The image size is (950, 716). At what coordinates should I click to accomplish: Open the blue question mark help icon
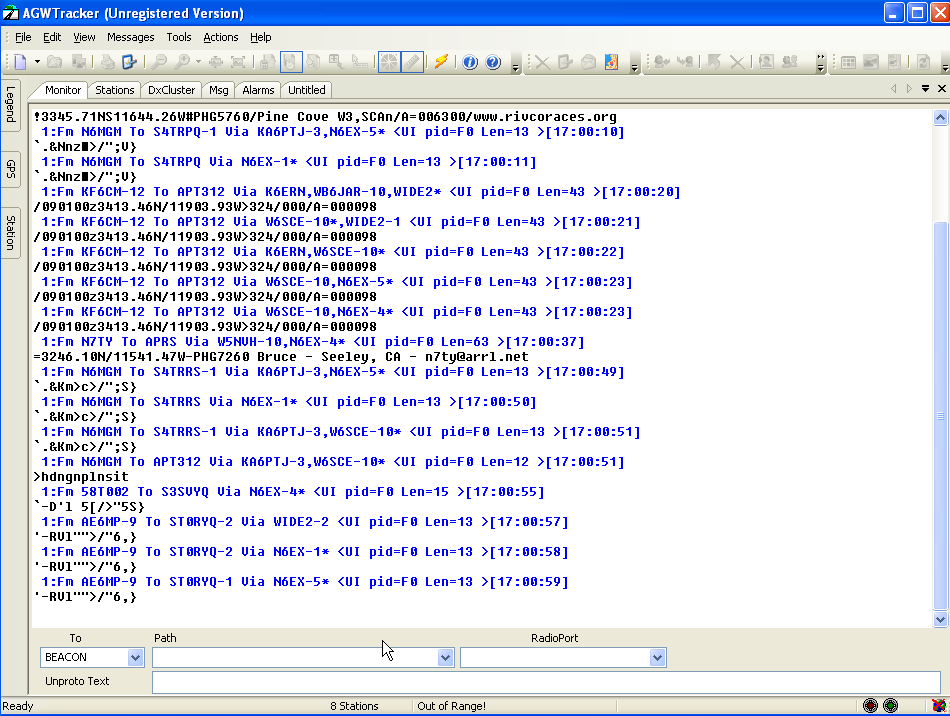(493, 62)
